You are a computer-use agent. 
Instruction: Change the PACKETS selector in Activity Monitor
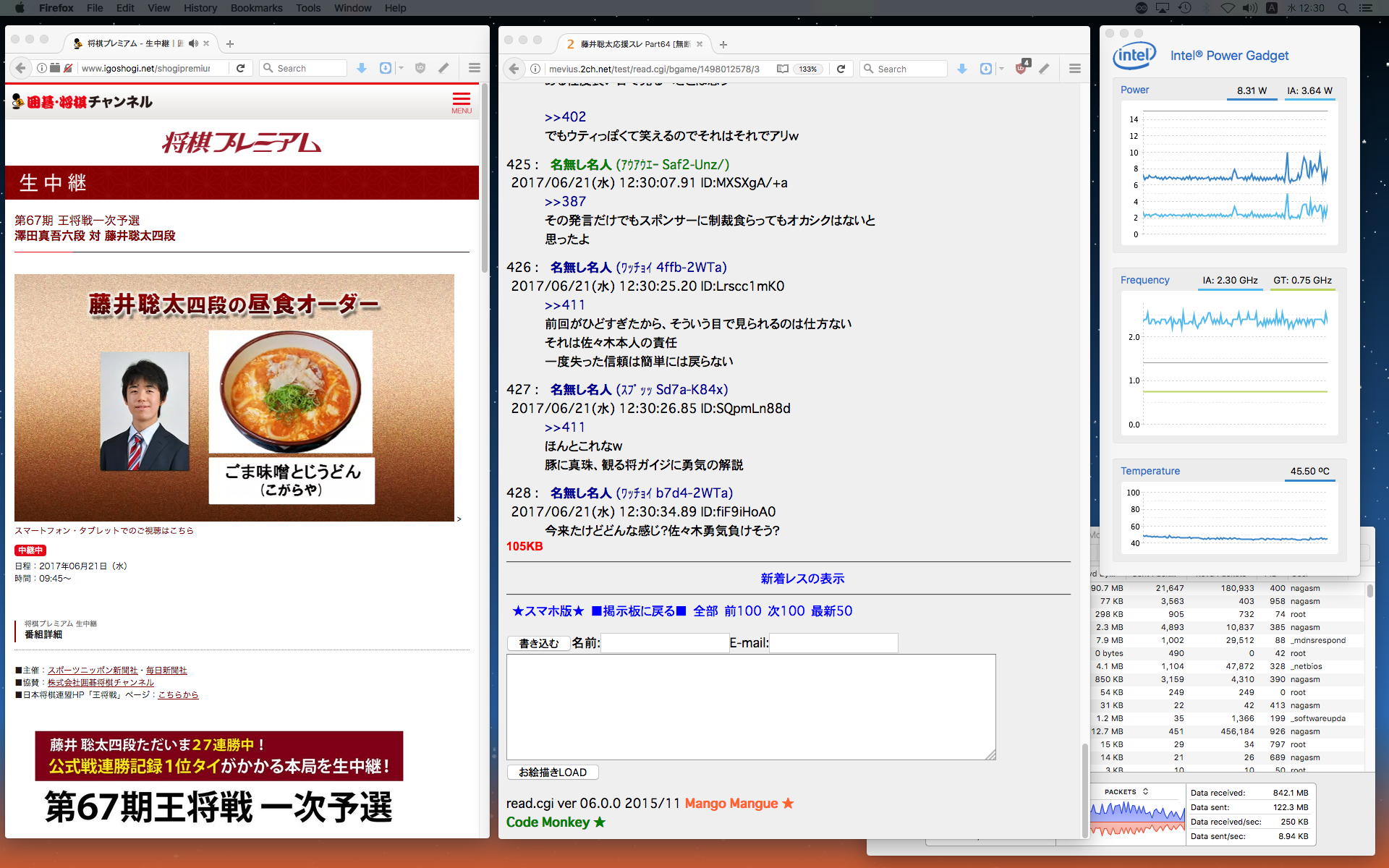click(x=1126, y=792)
